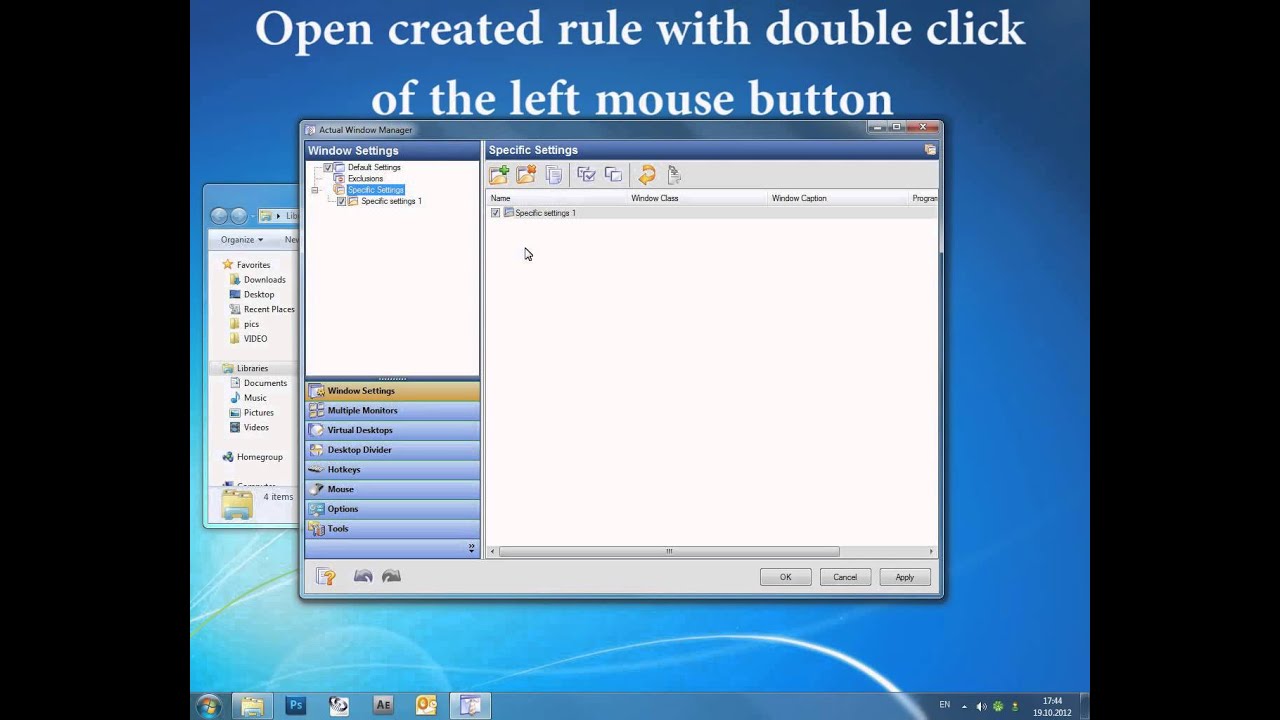Switch to the Desktop Divider section
This screenshot has height=720, width=1280.
pyautogui.click(x=392, y=450)
